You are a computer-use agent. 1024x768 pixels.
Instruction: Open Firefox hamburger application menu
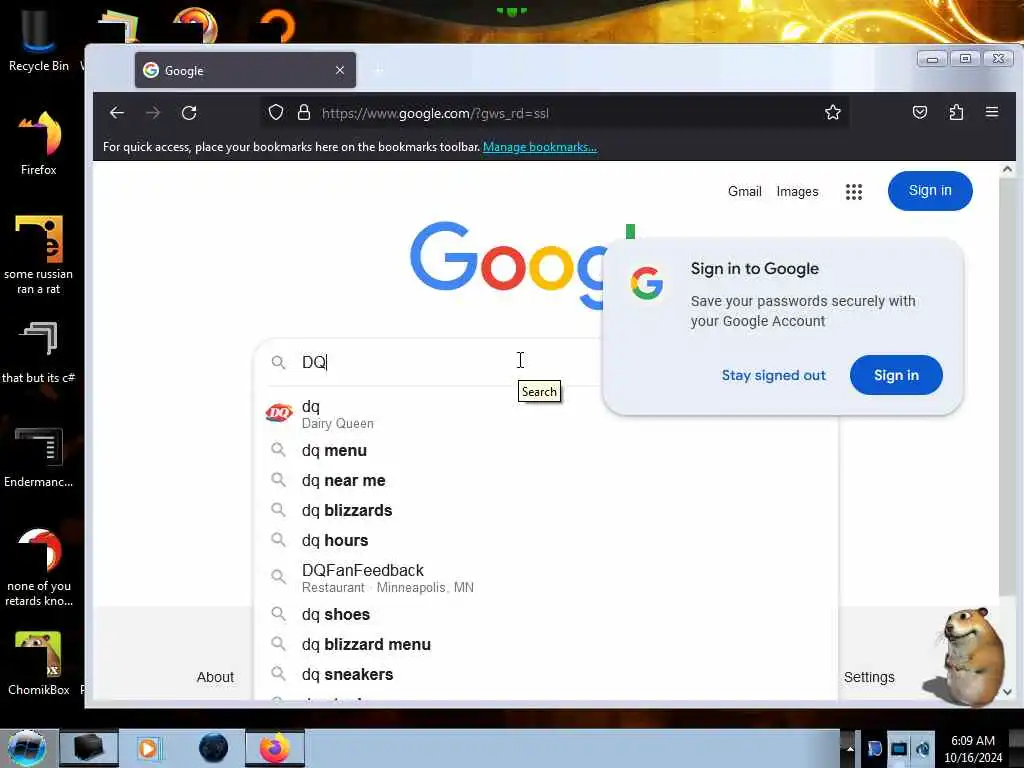[x=992, y=112]
